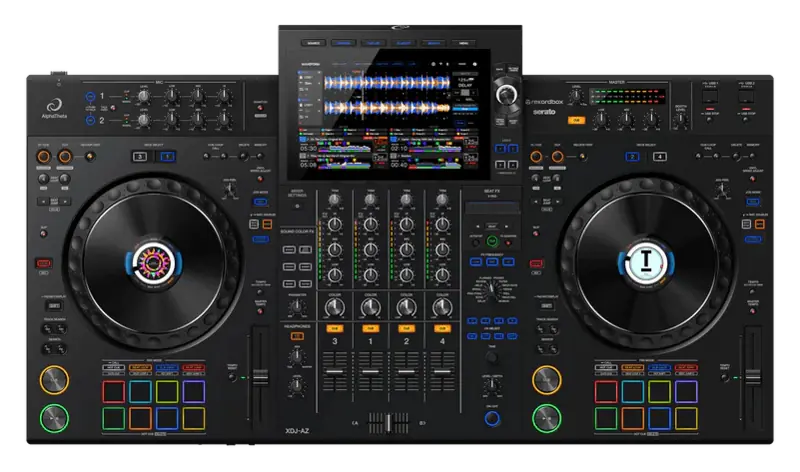Screen dimensions: 800x472
Task: Toggle Beat FX ON/OFF blue button
Action: coord(492,418)
